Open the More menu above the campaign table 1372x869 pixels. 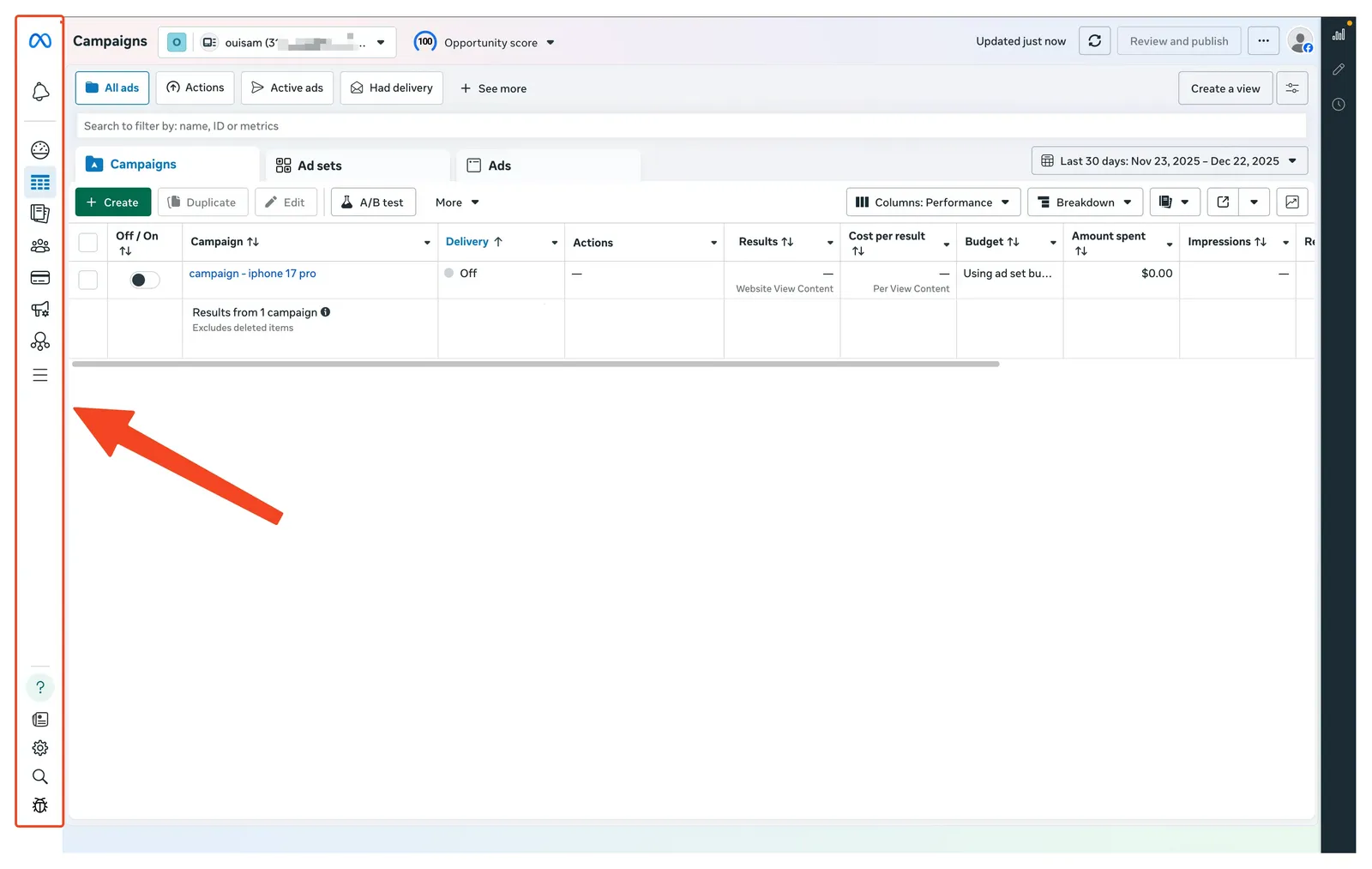click(455, 202)
